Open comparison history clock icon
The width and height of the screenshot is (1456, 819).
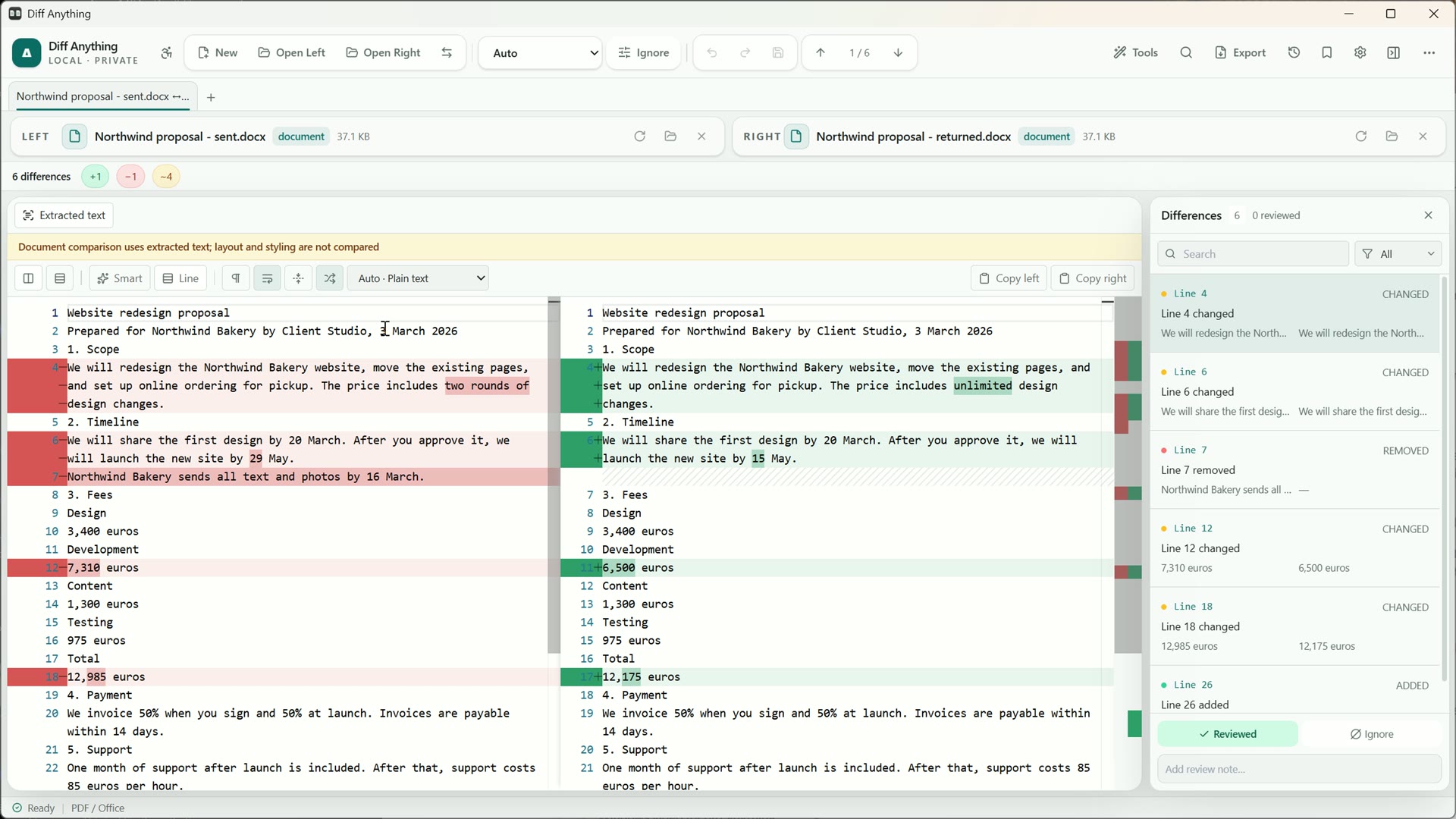coord(1294,53)
